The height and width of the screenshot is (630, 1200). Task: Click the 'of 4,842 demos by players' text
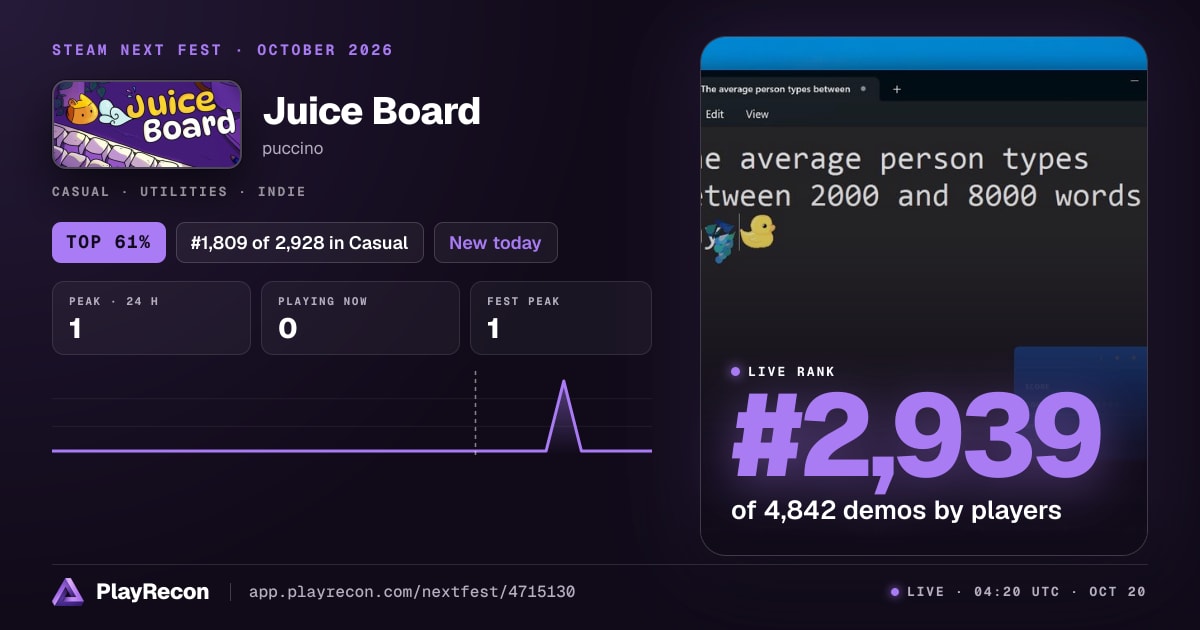tap(896, 510)
